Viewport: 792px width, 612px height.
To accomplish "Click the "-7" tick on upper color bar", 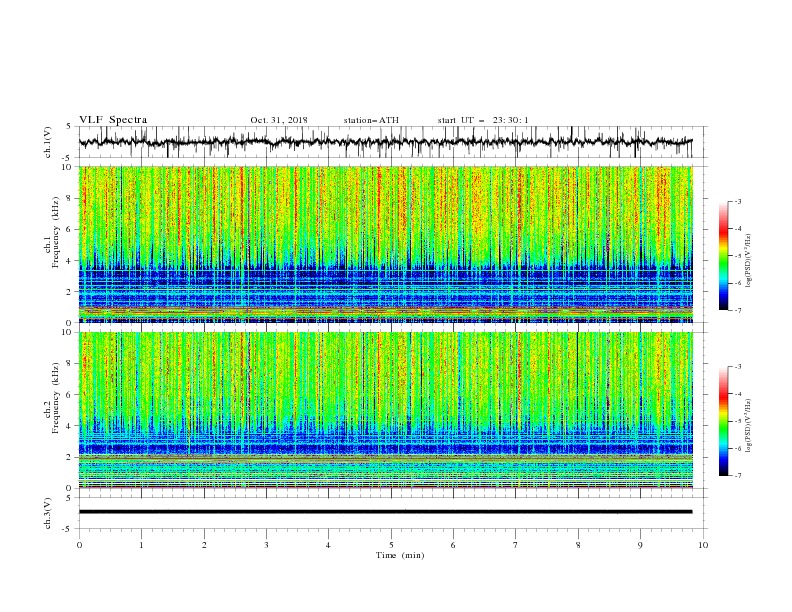I will [737, 310].
